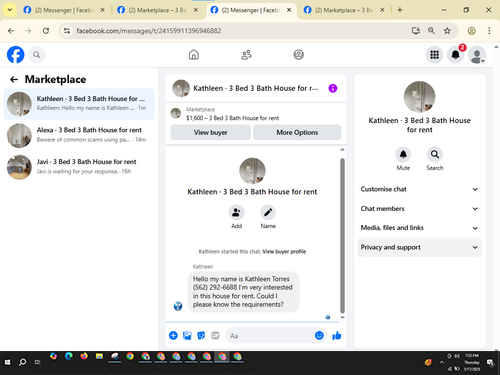Reload the page in Chrome toolbar
Screen dimensions: 500x375
tap(46, 31)
